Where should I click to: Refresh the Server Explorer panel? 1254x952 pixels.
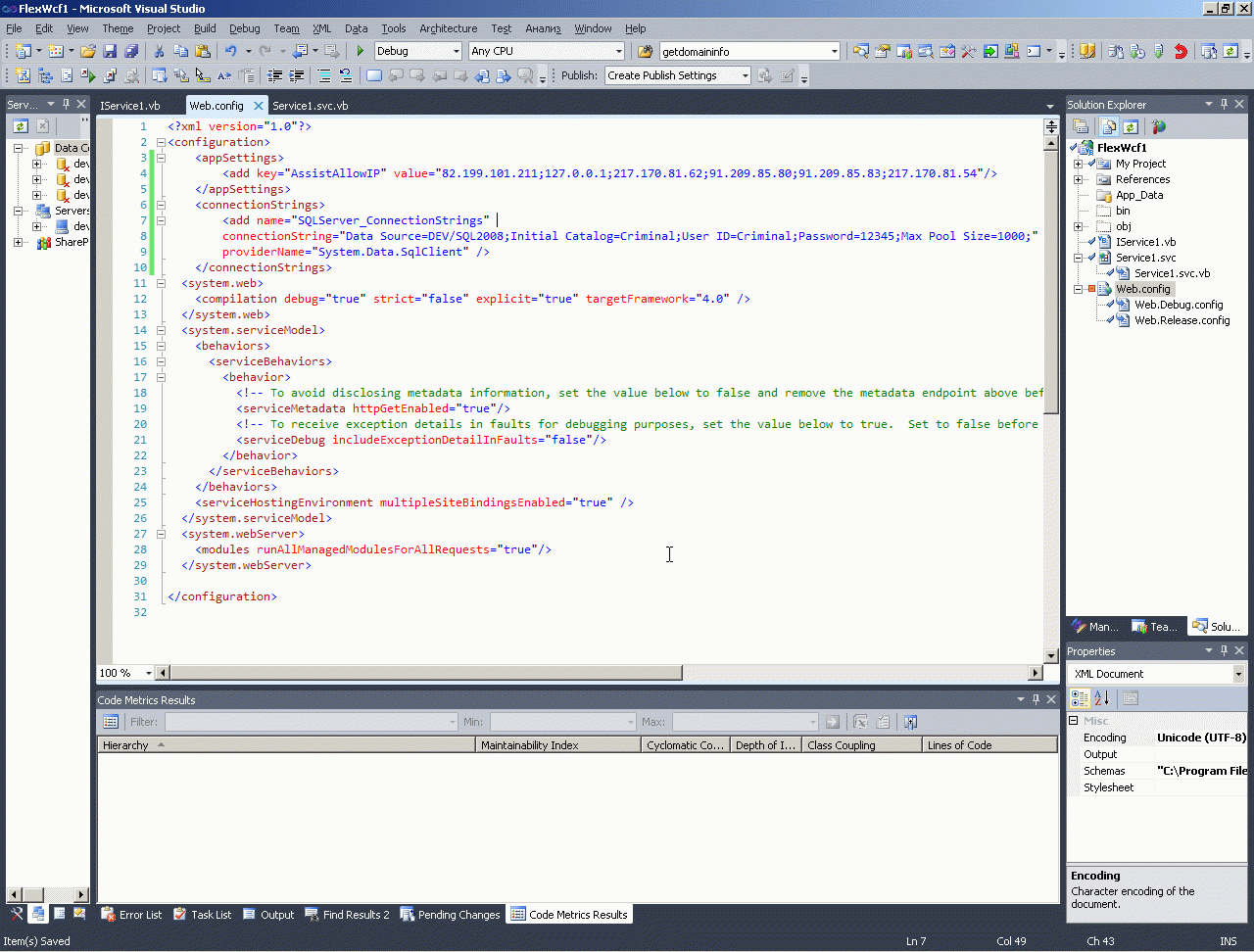(x=21, y=126)
